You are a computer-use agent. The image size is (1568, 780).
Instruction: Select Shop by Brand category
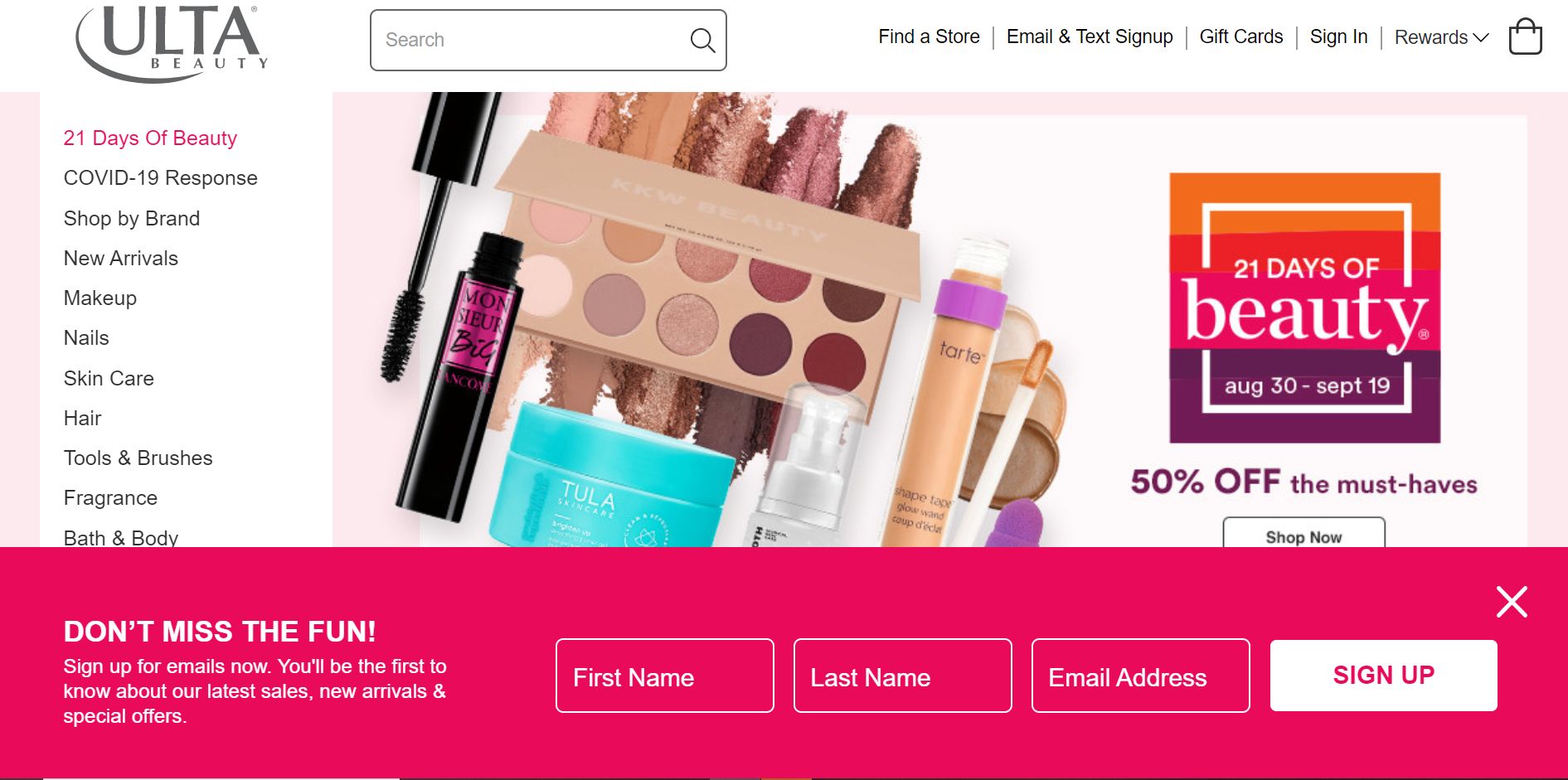tap(132, 218)
